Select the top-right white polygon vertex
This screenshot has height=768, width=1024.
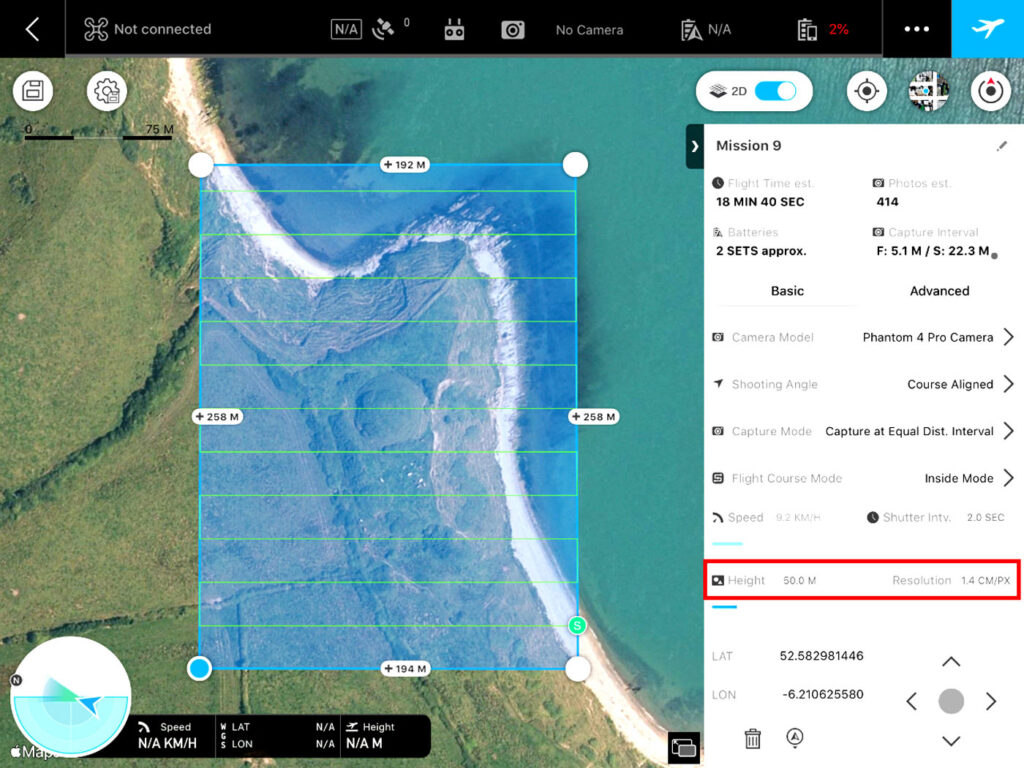click(575, 164)
